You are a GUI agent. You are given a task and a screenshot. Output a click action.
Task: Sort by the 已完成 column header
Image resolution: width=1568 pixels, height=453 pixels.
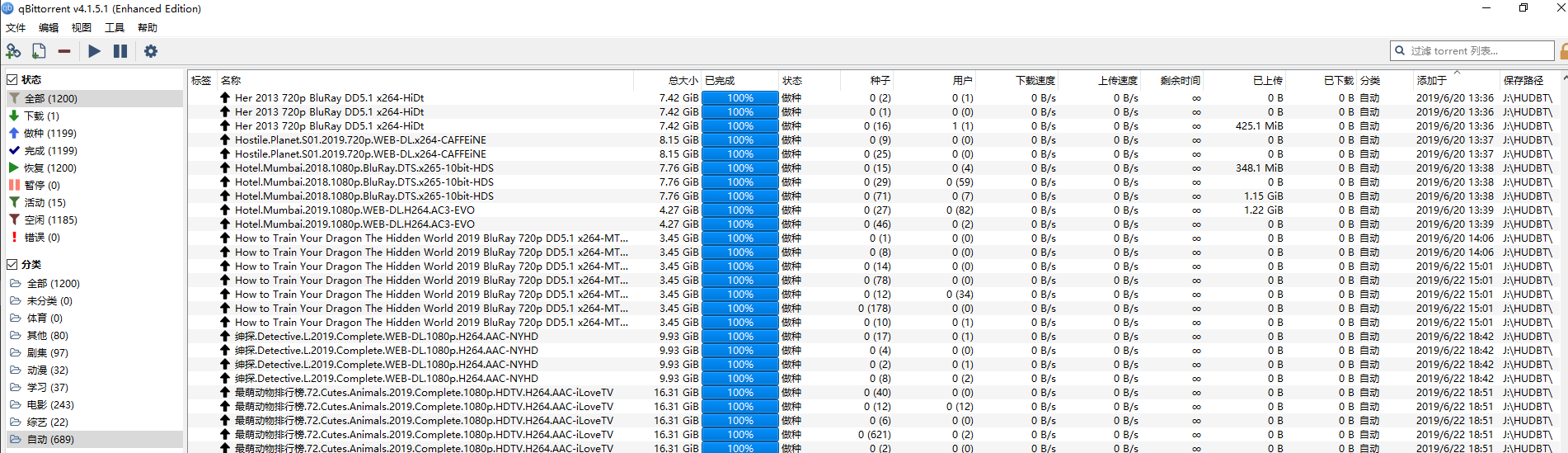(739, 81)
